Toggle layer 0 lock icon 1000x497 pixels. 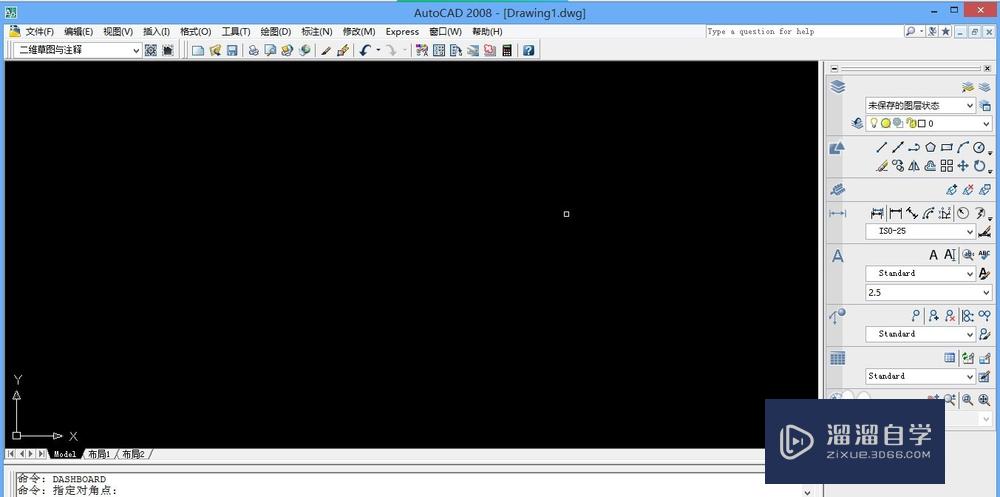coord(911,124)
